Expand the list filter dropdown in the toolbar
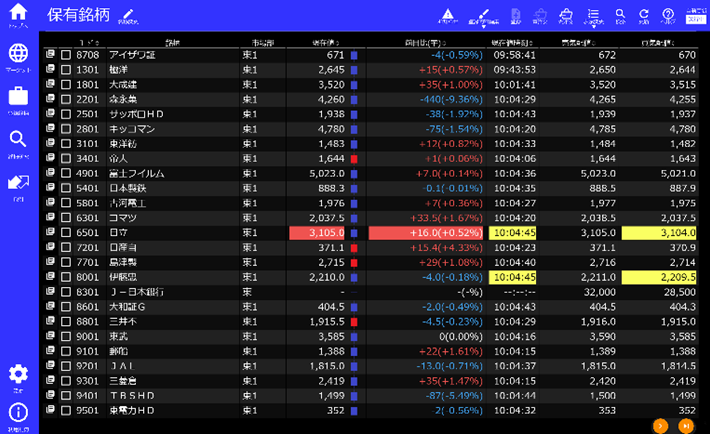Screen dimensions: 710x434 tap(593, 17)
